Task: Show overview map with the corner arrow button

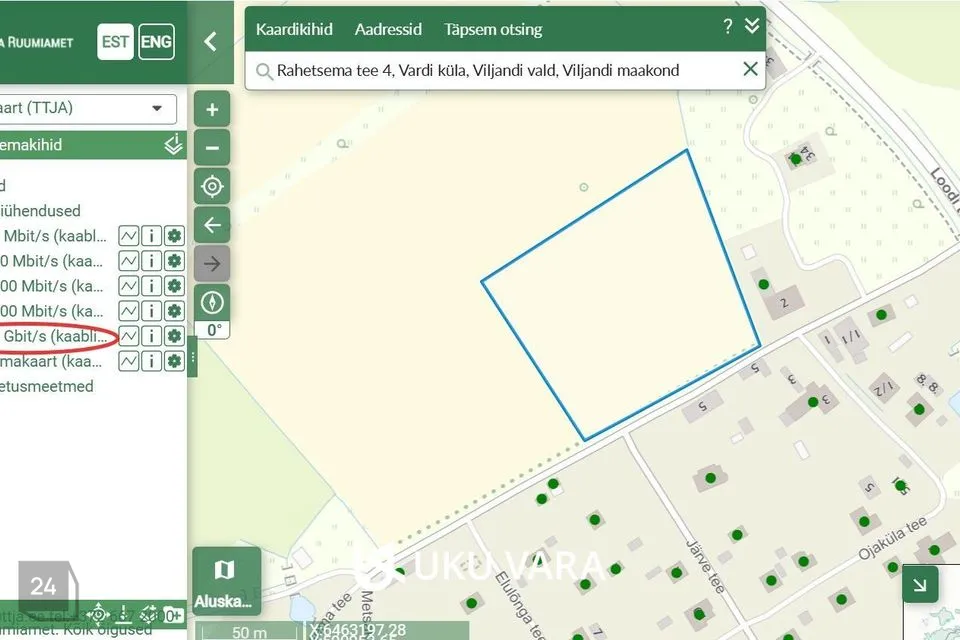Action: 920,585
